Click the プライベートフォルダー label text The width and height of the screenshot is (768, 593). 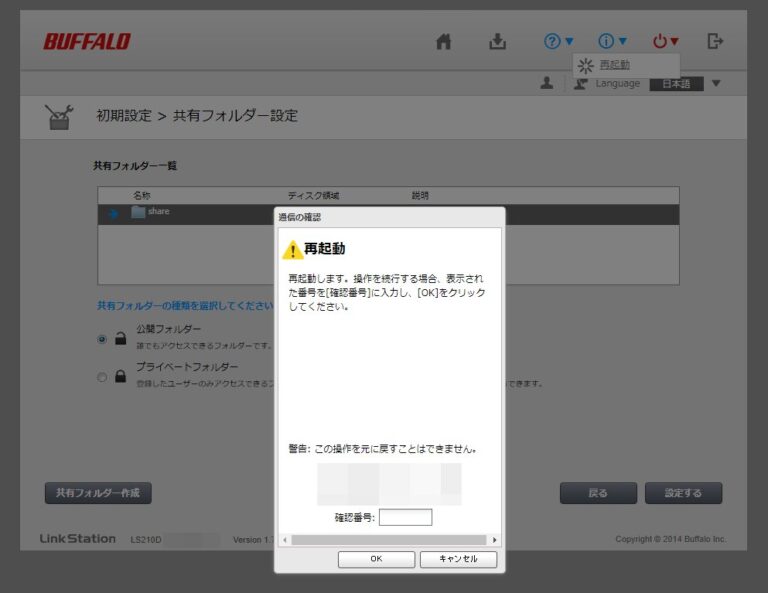(x=187, y=367)
